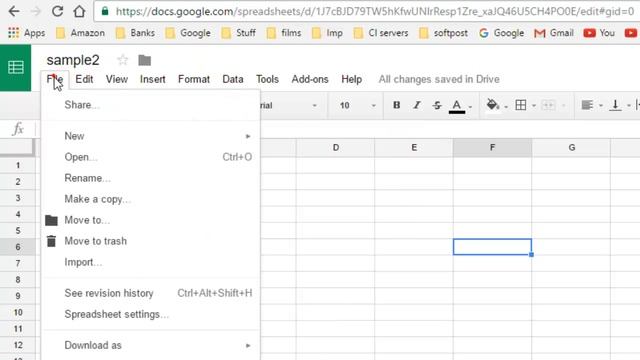Star the sample2 spreadsheet

[x=122, y=60]
